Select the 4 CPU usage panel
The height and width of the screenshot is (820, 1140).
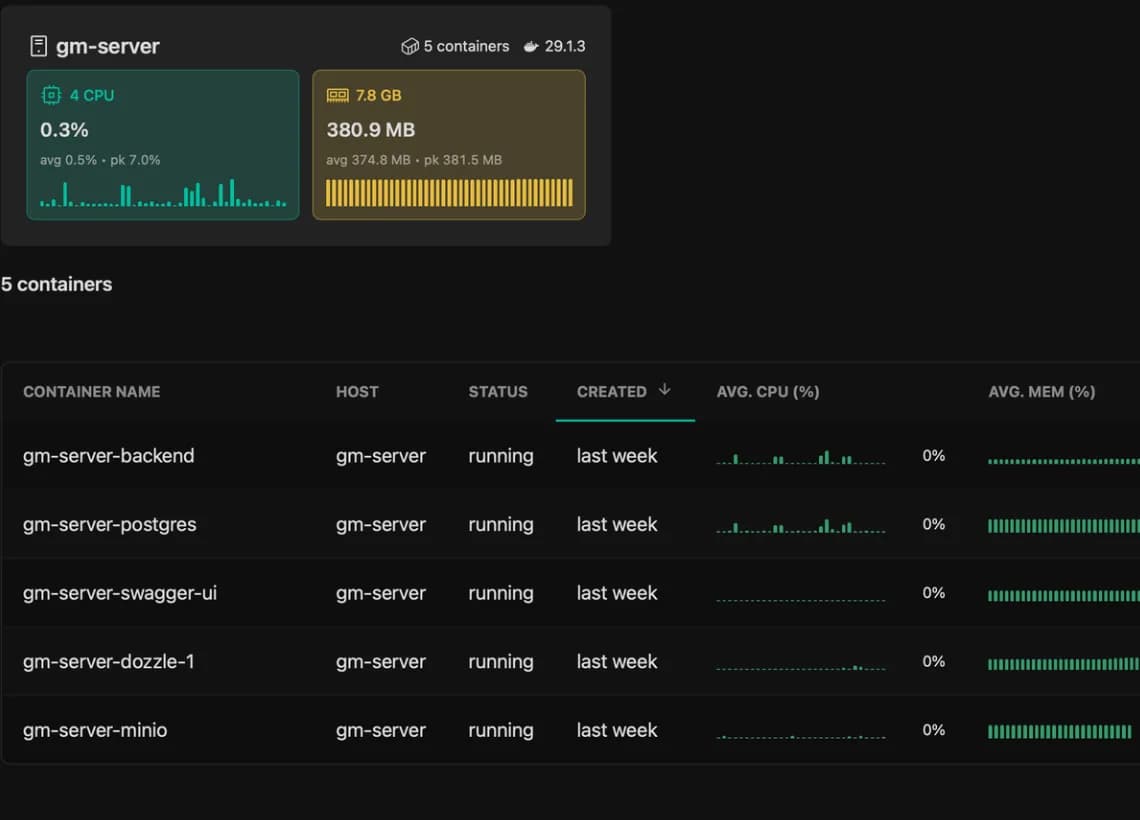point(163,145)
